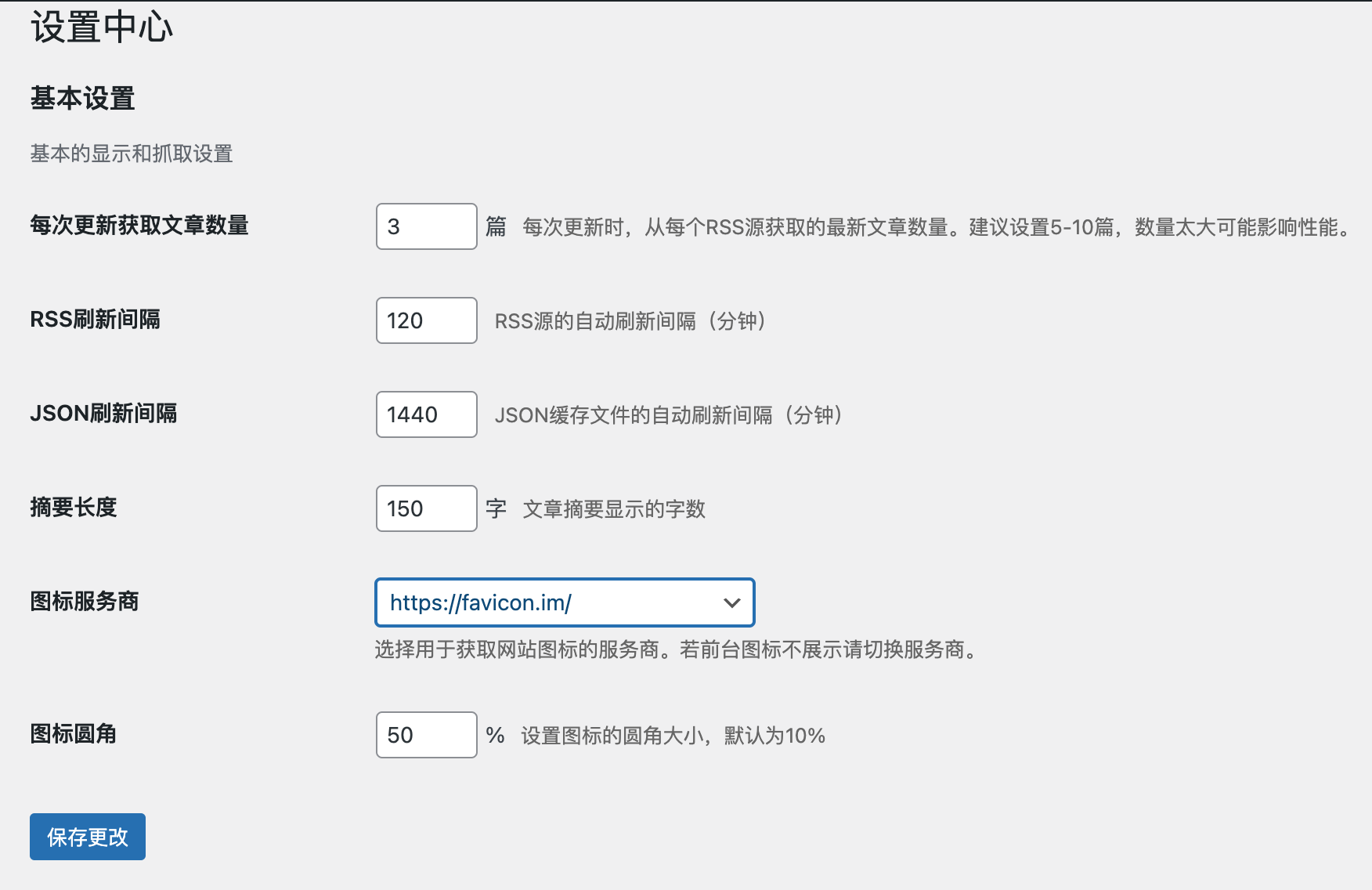Select the JSON刷新间隔 field showing 1440
This screenshot has height=890, width=1372.
426,414
